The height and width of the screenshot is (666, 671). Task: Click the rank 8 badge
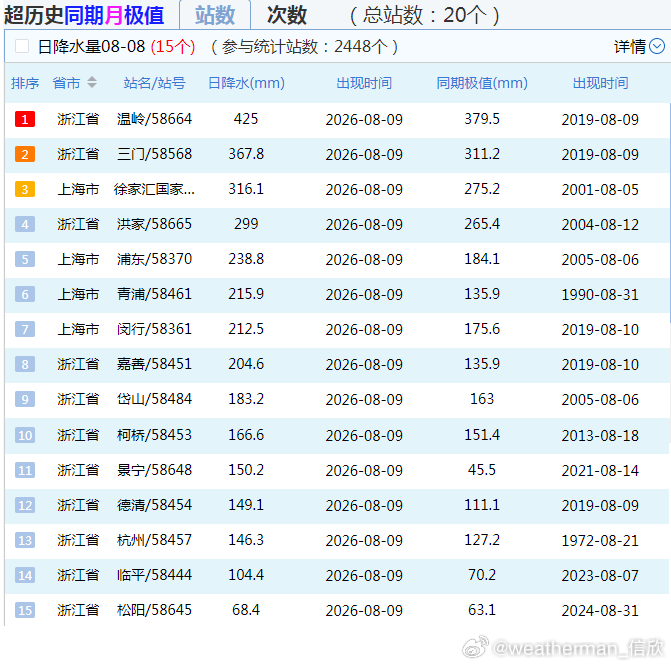click(x=25, y=364)
